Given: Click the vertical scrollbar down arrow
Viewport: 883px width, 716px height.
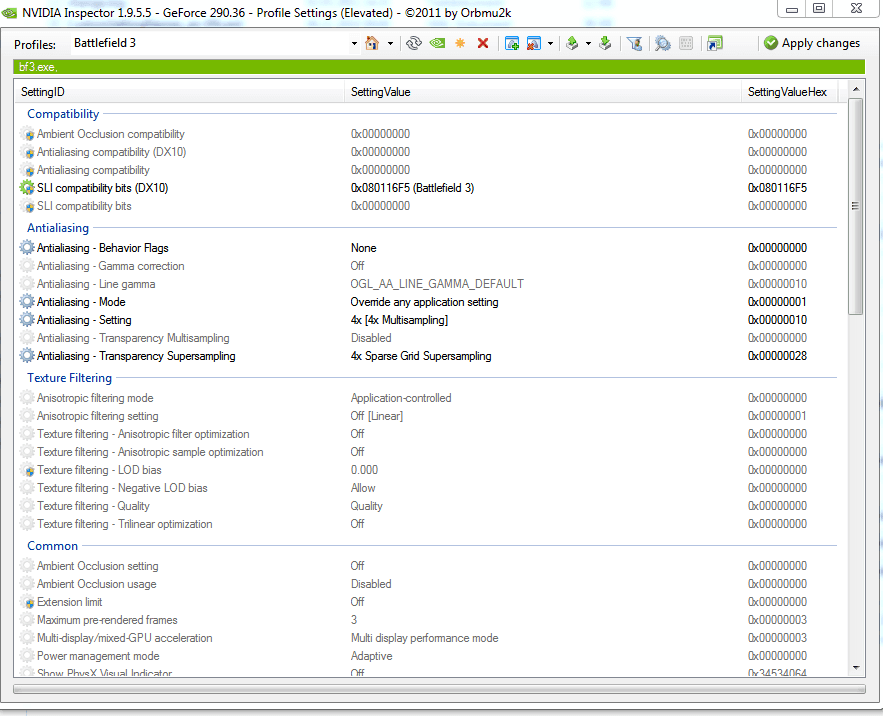Looking at the screenshot, I should click(856, 668).
